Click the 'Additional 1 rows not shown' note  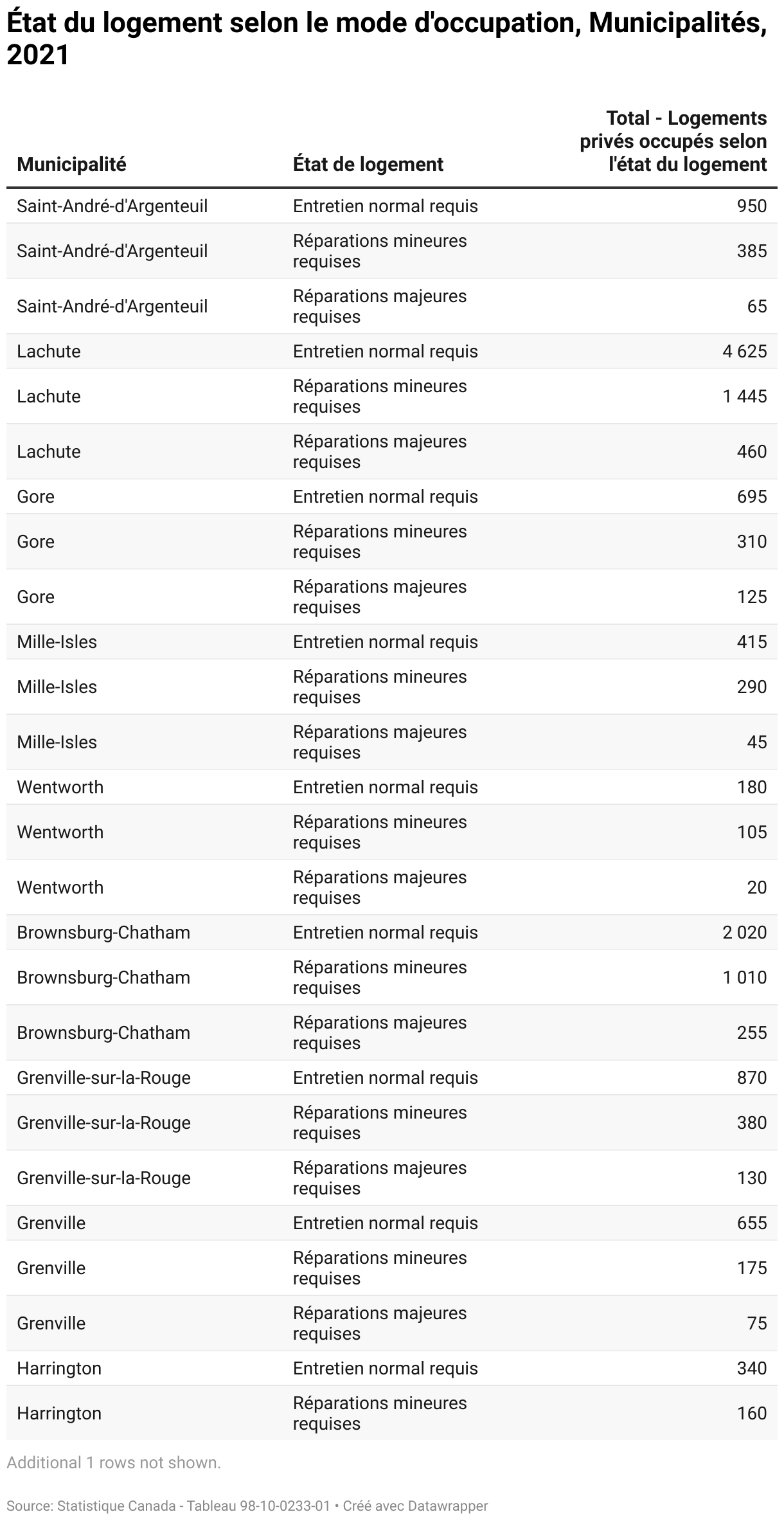(114, 1462)
